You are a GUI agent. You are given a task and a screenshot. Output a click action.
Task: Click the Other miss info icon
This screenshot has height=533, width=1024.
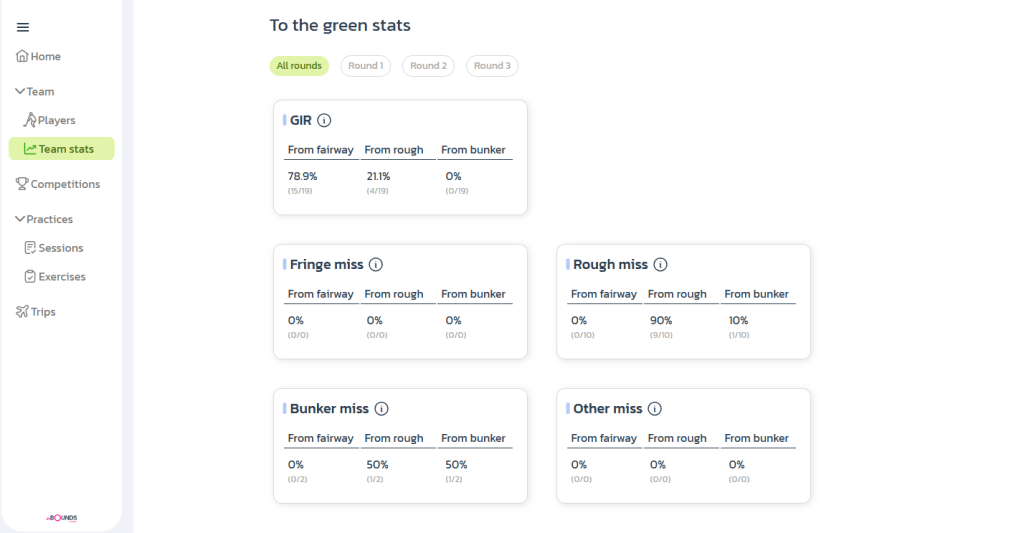pyautogui.click(x=655, y=409)
